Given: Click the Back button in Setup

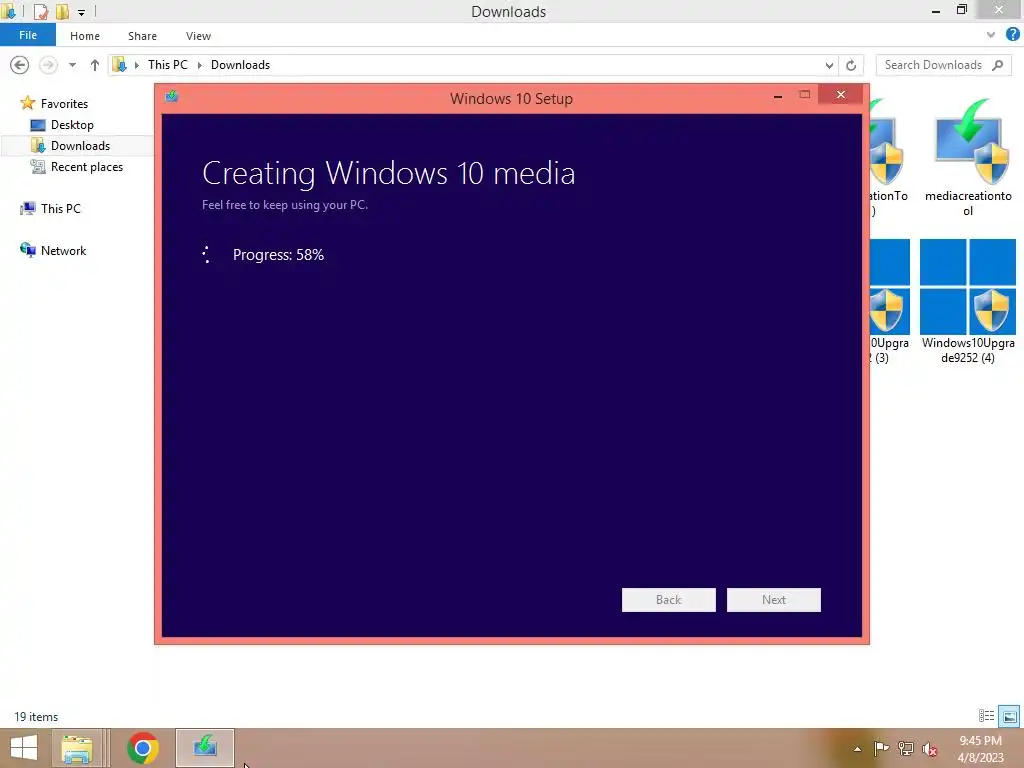Looking at the screenshot, I should [668, 600].
